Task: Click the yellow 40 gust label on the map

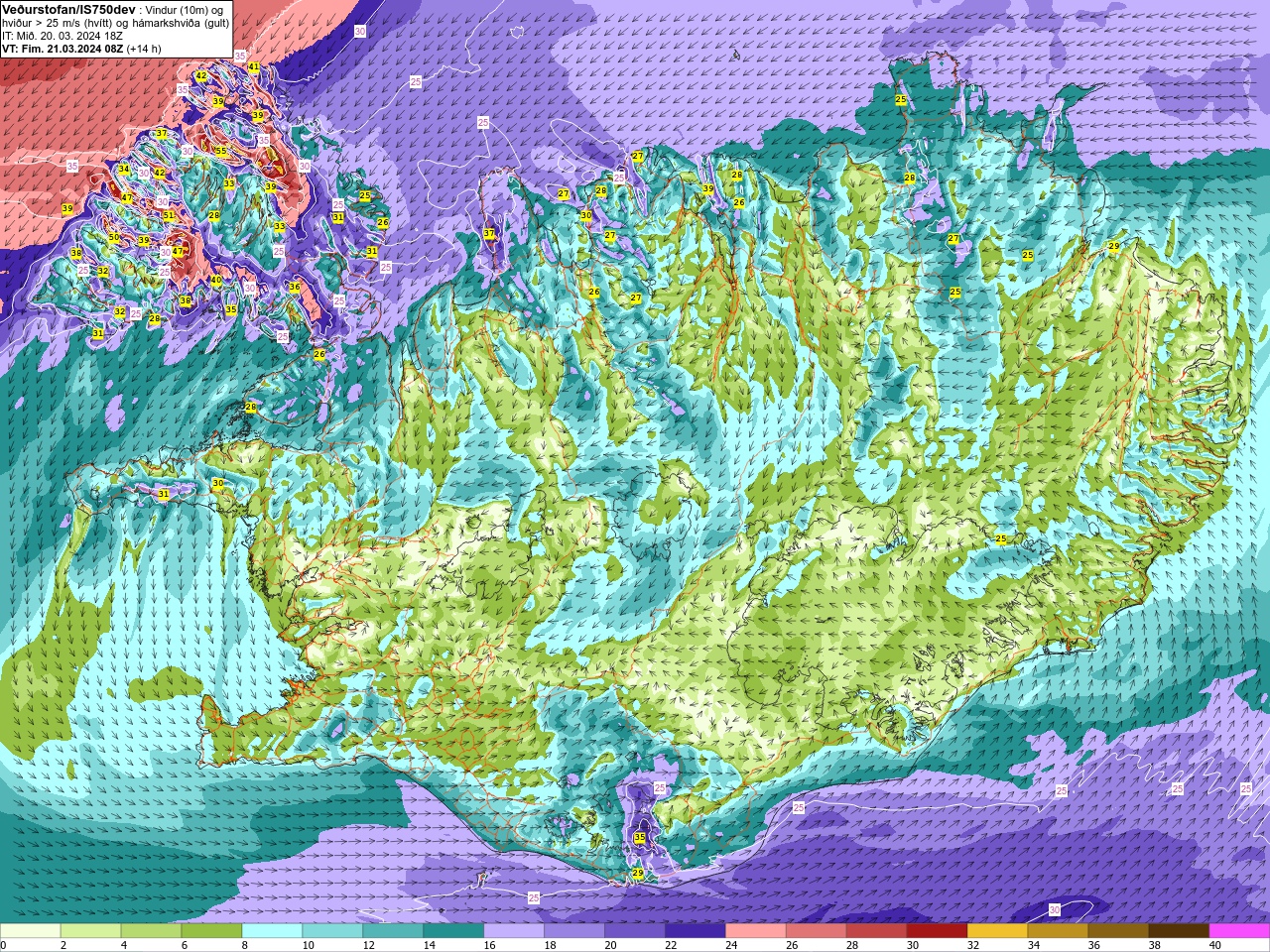Action: [215, 280]
